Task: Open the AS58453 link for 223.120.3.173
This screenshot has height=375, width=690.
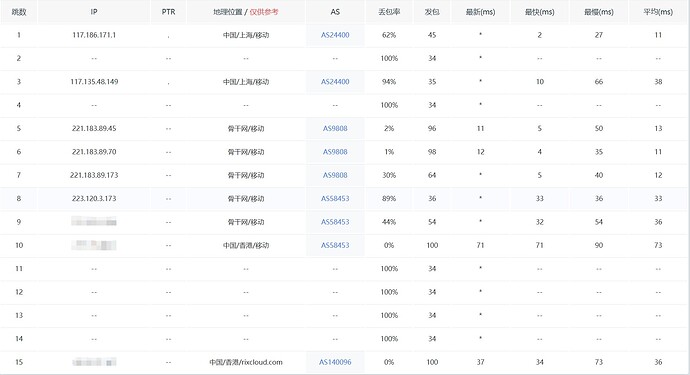Action: (335, 199)
